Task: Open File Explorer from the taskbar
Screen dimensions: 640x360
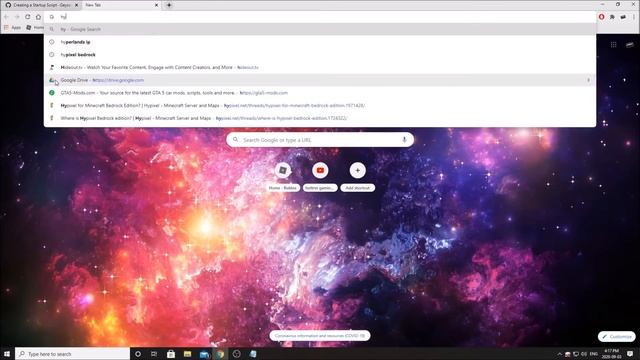Action: [x=187, y=354]
